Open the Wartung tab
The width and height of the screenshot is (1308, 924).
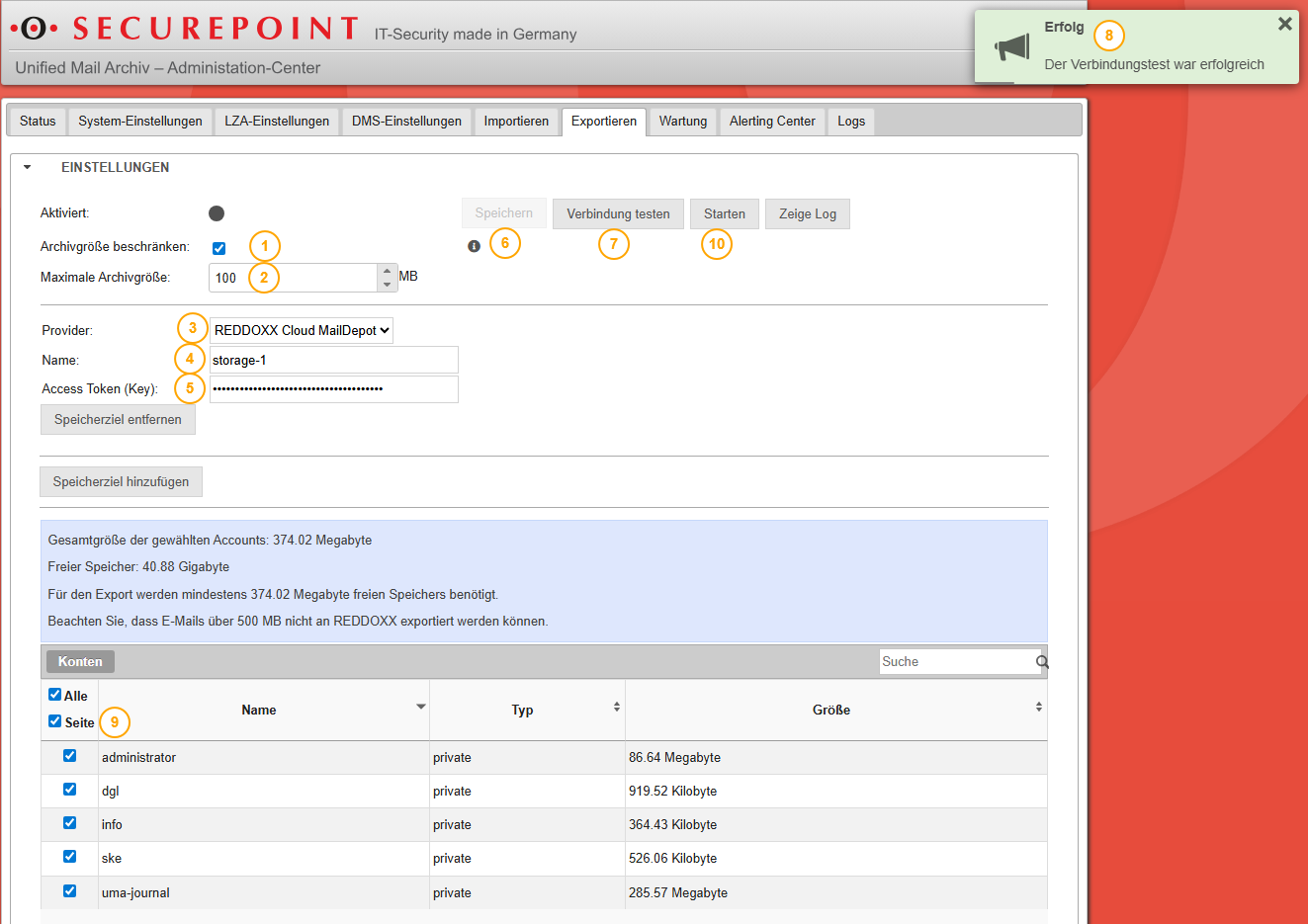[x=683, y=122]
